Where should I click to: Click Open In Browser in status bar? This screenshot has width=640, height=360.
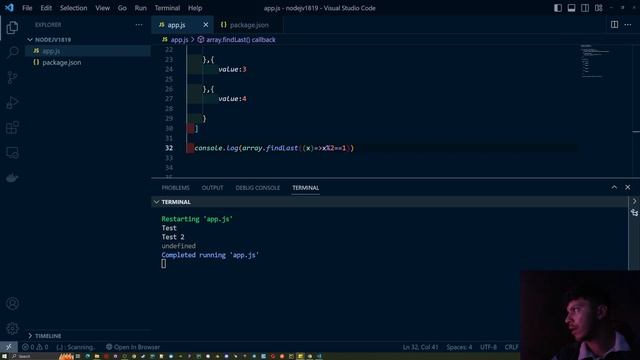tap(133, 347)
